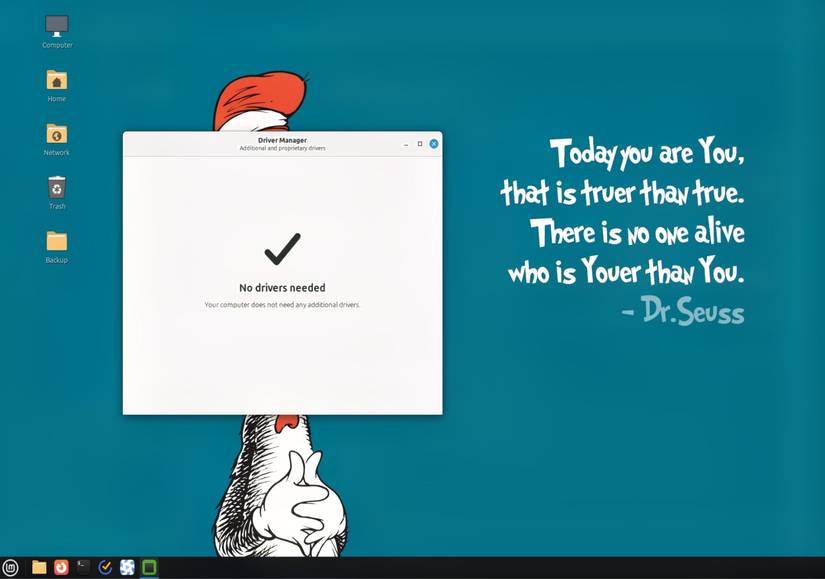
Task: Open the Trash from the desktop
Action: [56, 190]
